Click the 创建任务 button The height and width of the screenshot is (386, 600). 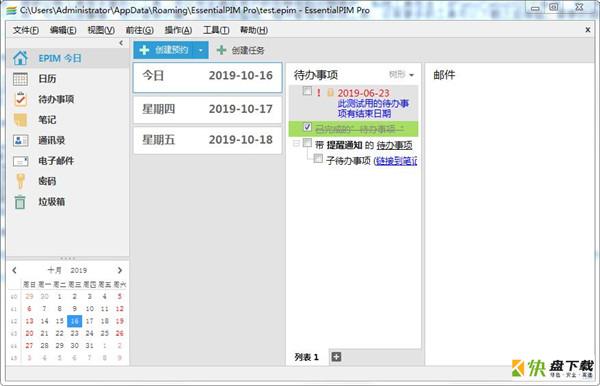coord(240,50)
